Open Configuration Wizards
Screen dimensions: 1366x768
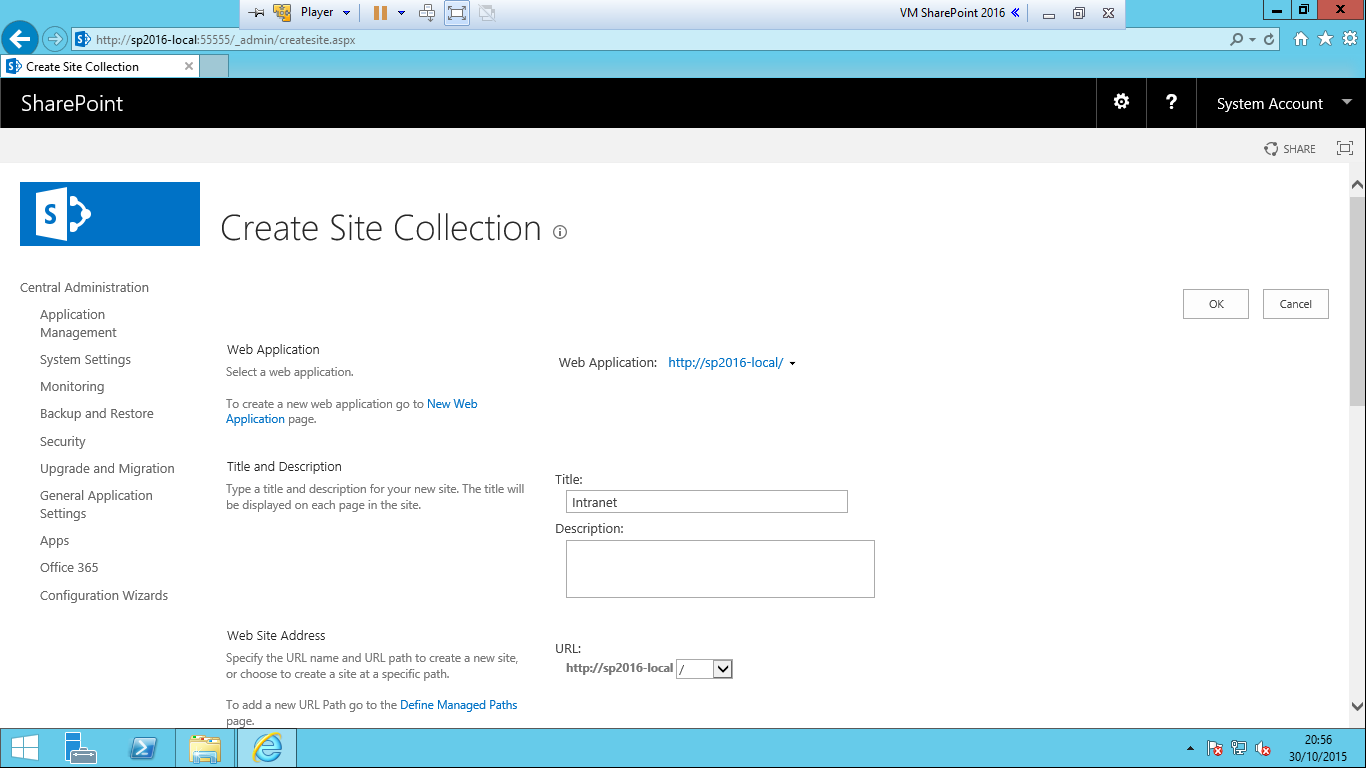click(104, 595)
